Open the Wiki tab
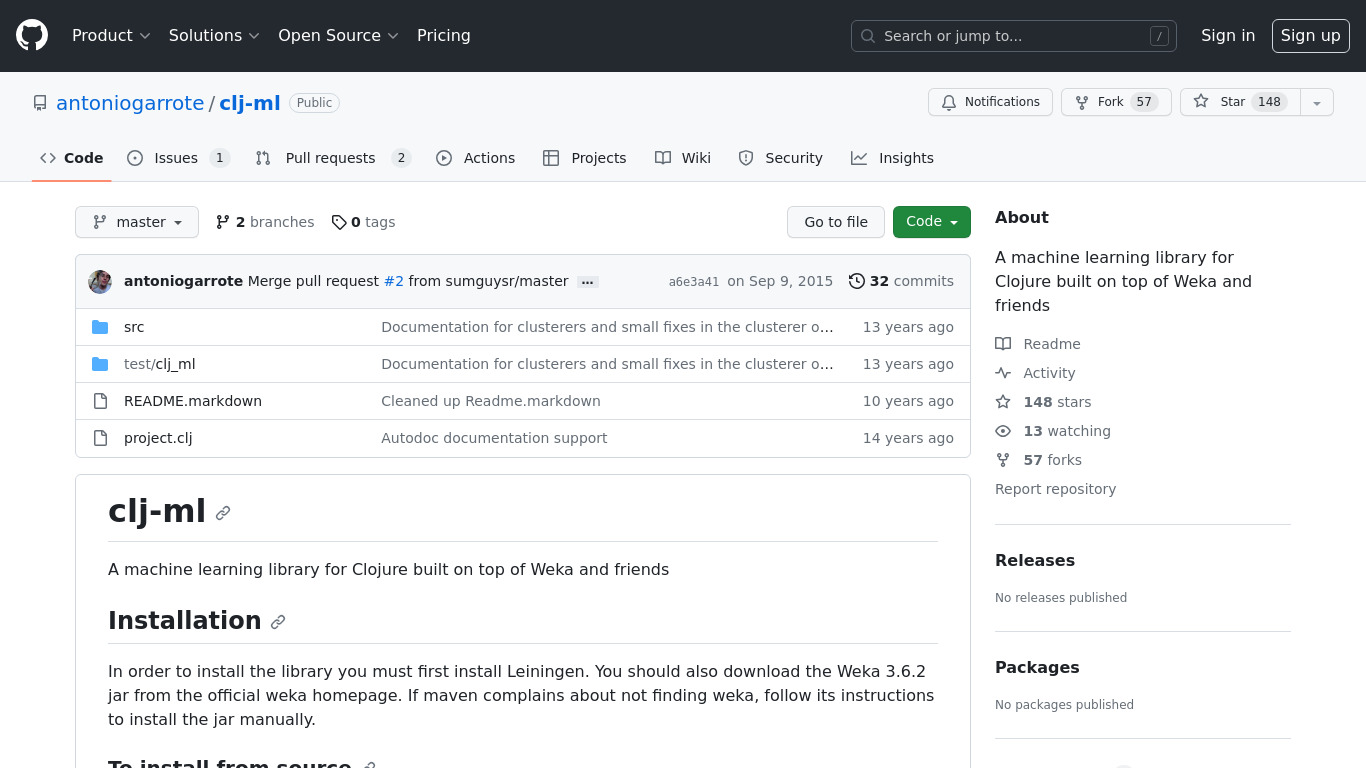This screenshot has width=1366, height=768. (683, 158)
